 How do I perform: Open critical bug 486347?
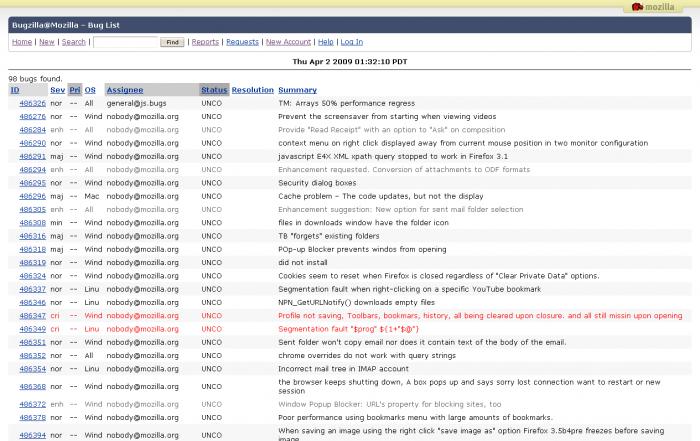[33, 316]
